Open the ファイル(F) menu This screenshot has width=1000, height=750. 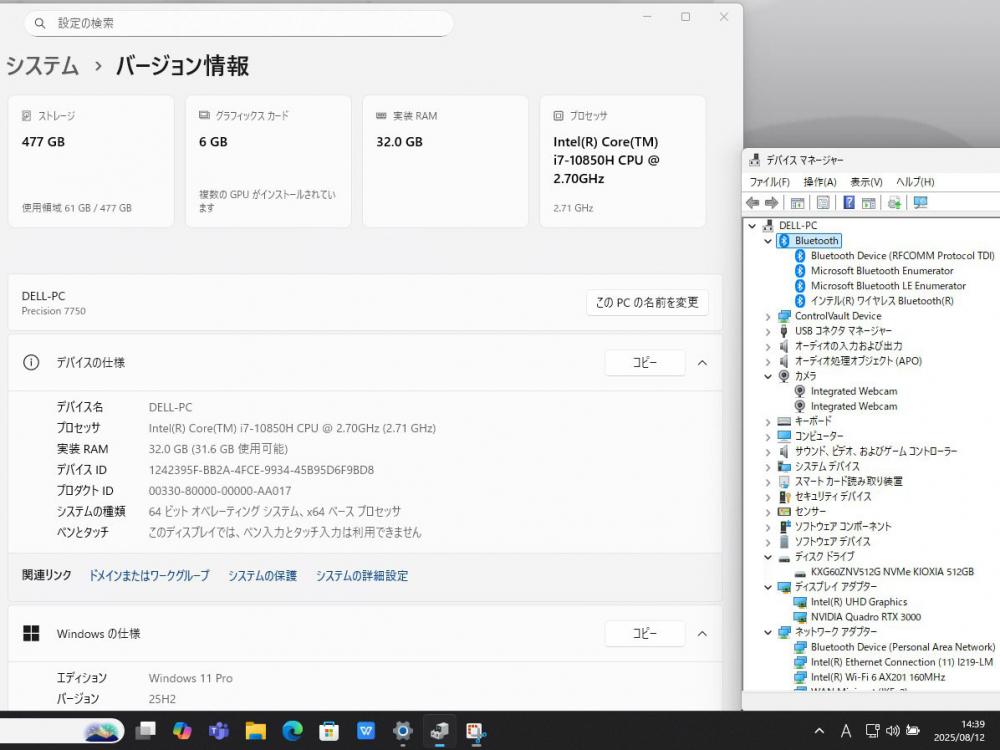(769, 182)
